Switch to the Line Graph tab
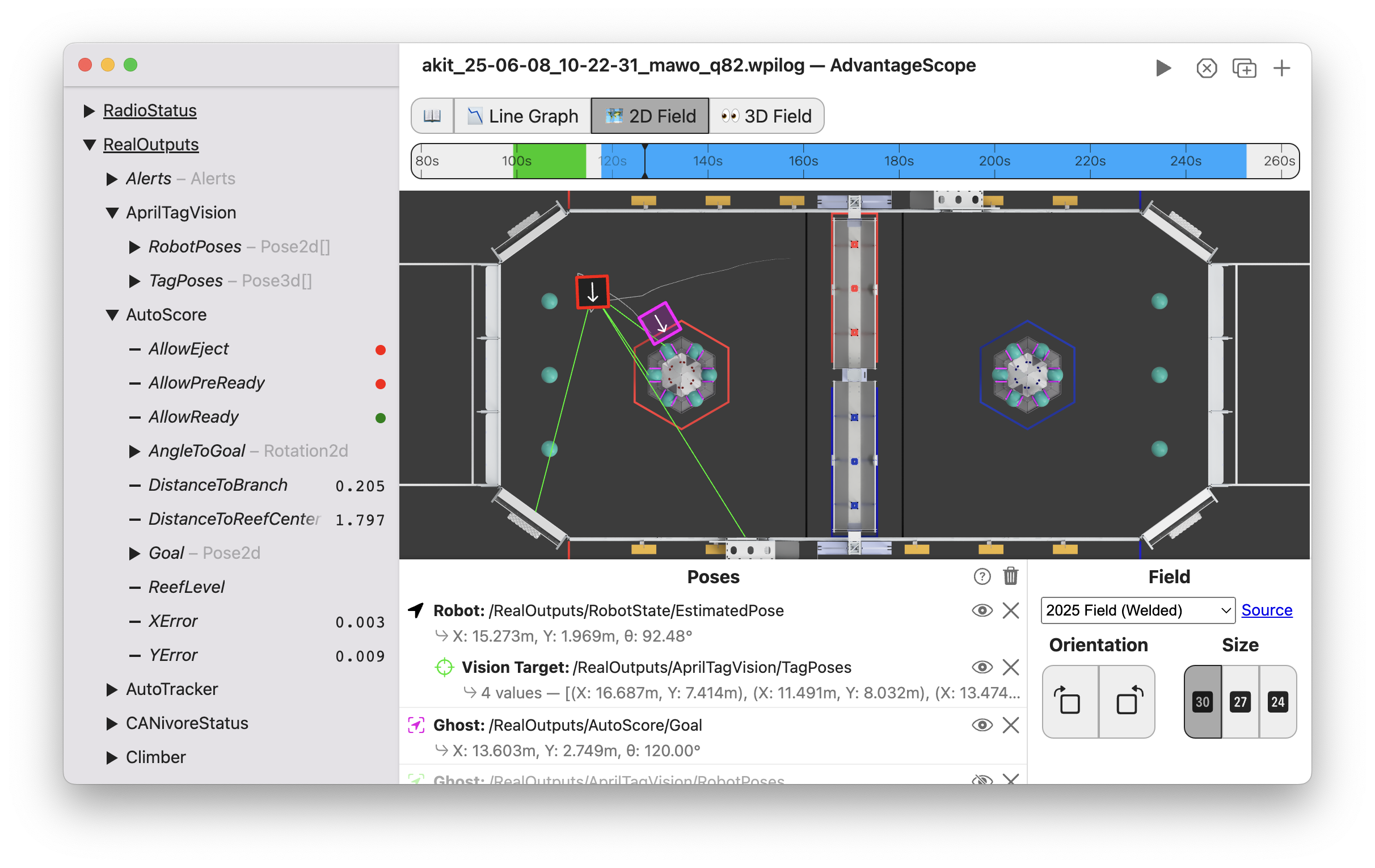1375x868 pixels. [x=522, y=116]
